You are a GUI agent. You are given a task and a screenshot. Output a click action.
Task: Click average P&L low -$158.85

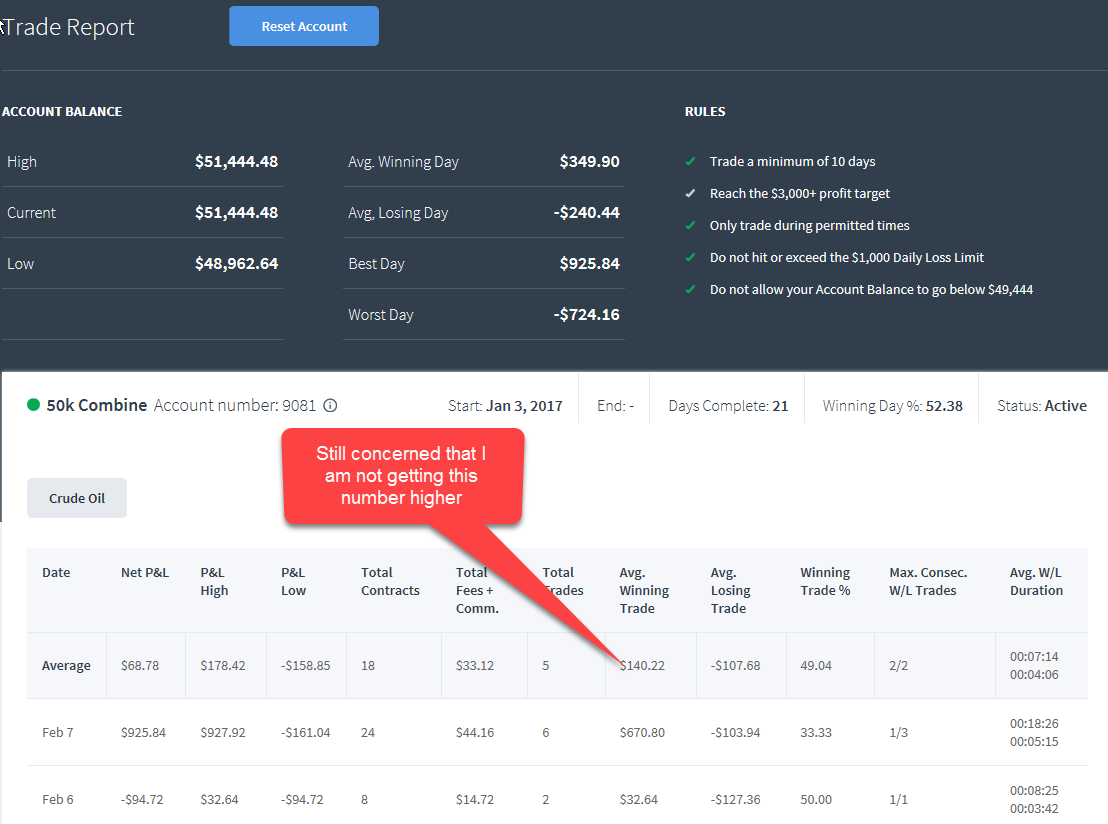point(305,666)
